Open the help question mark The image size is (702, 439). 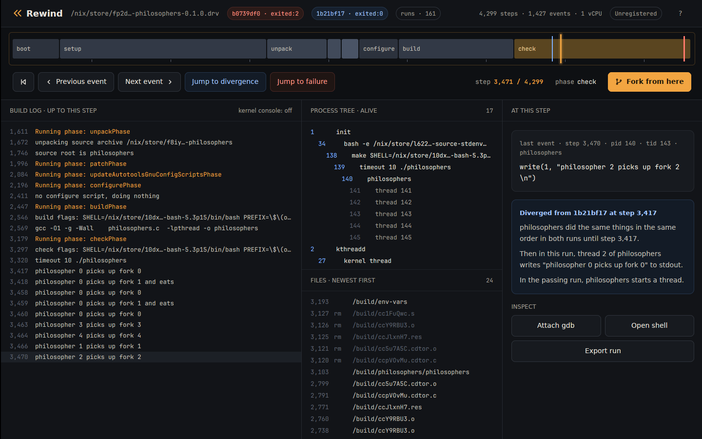point(680,13)
